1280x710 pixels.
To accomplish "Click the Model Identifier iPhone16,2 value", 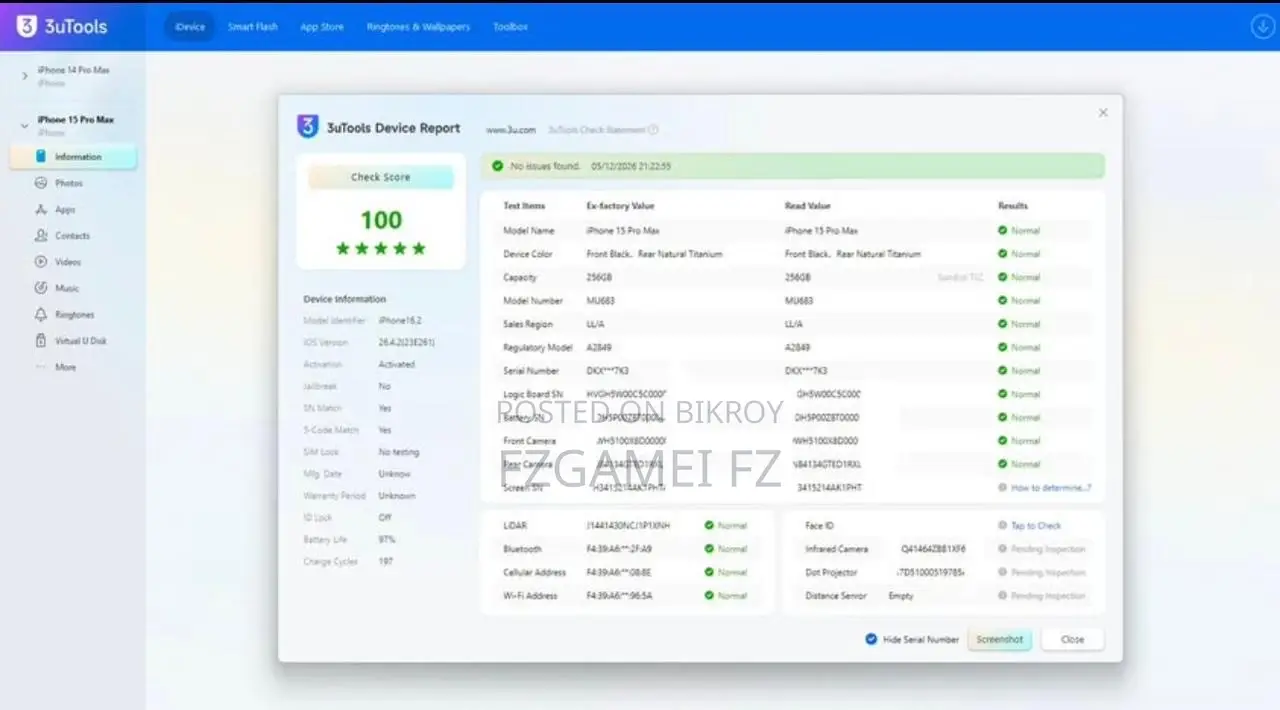I will (x=399, y=320).
